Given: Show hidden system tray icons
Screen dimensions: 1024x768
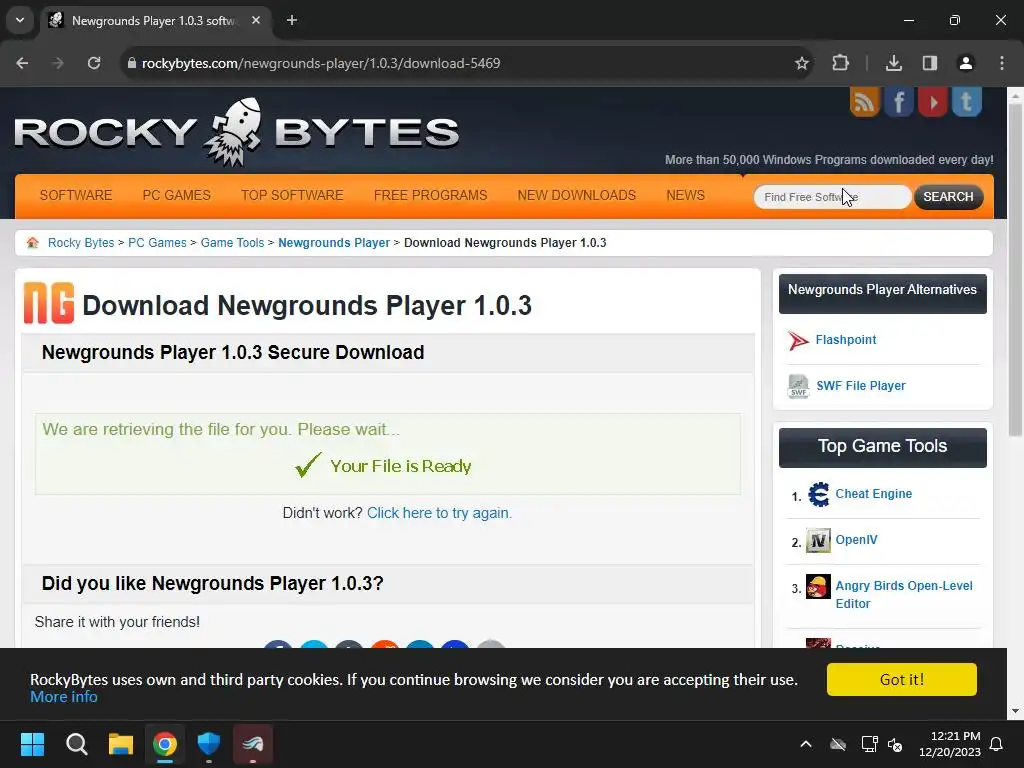Looking at the screenshot, I should tap(806, 744).
